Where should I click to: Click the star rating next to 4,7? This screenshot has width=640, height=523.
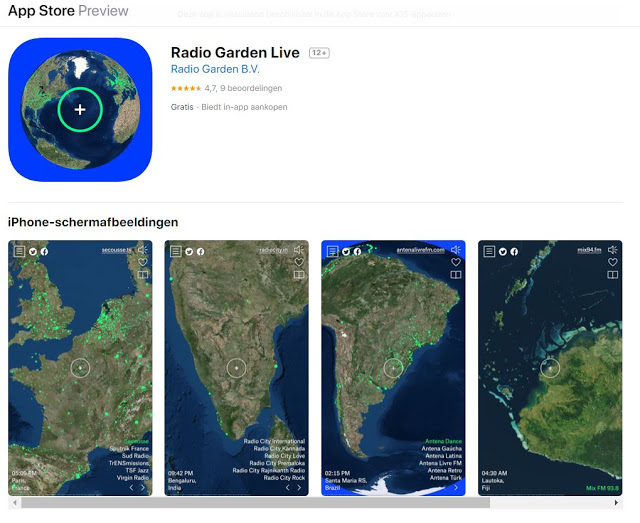[x=186, y=88]
